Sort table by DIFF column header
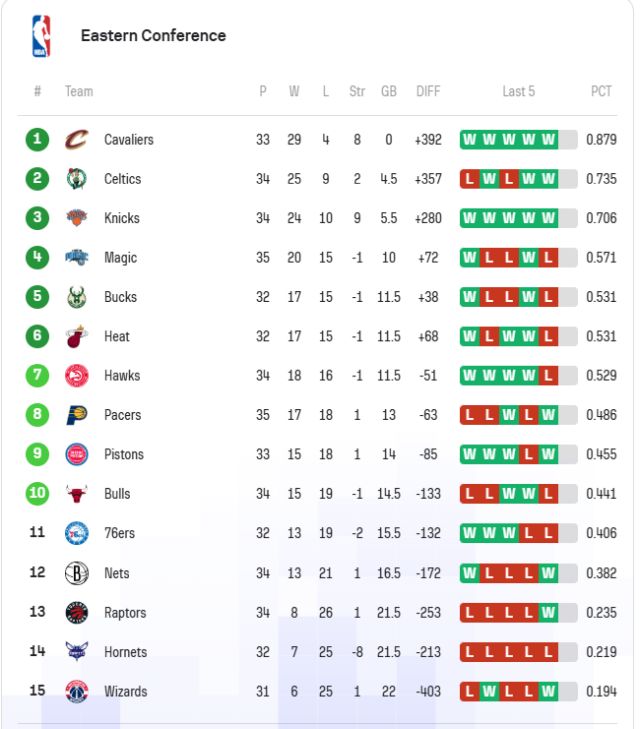Screen dimensions: 640x729 tap(428, 91)
